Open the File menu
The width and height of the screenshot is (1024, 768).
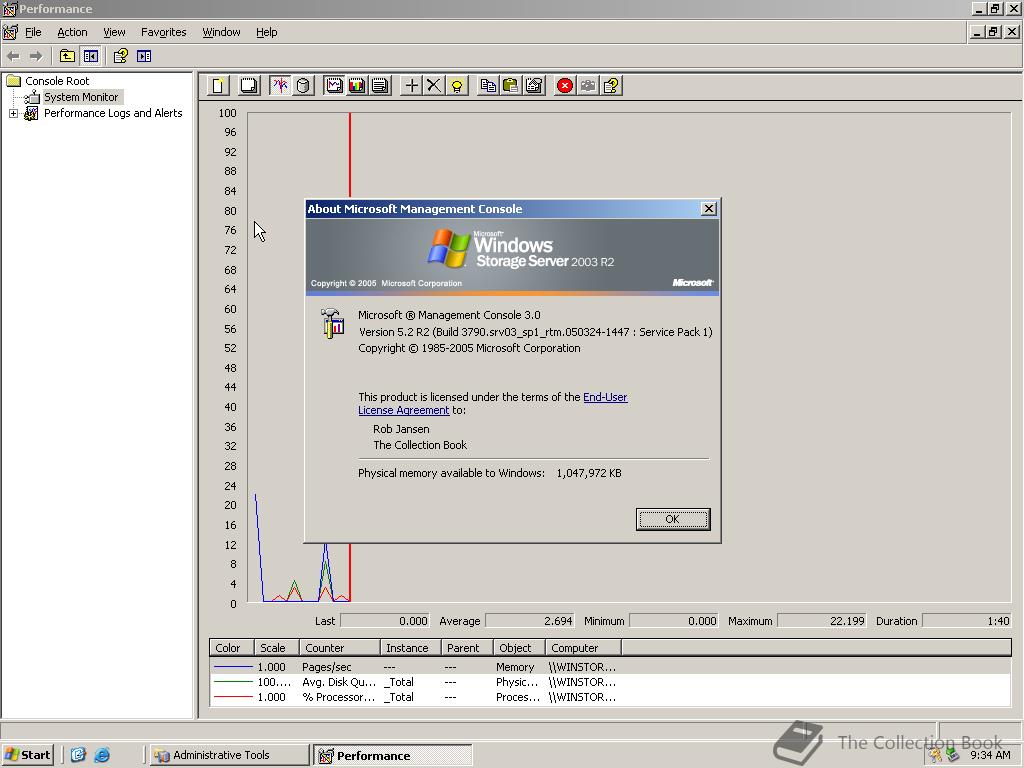coord(33,32)
